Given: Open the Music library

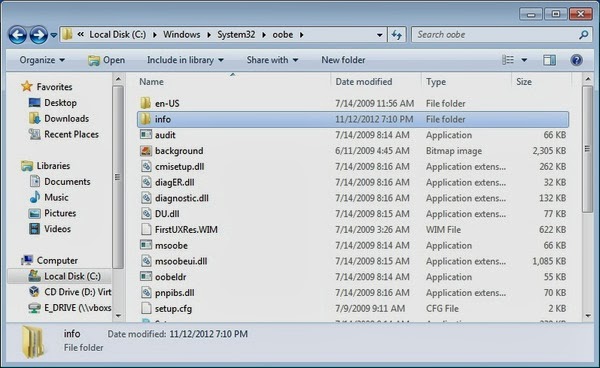Looking at the screenshot, I should (56, 197).
